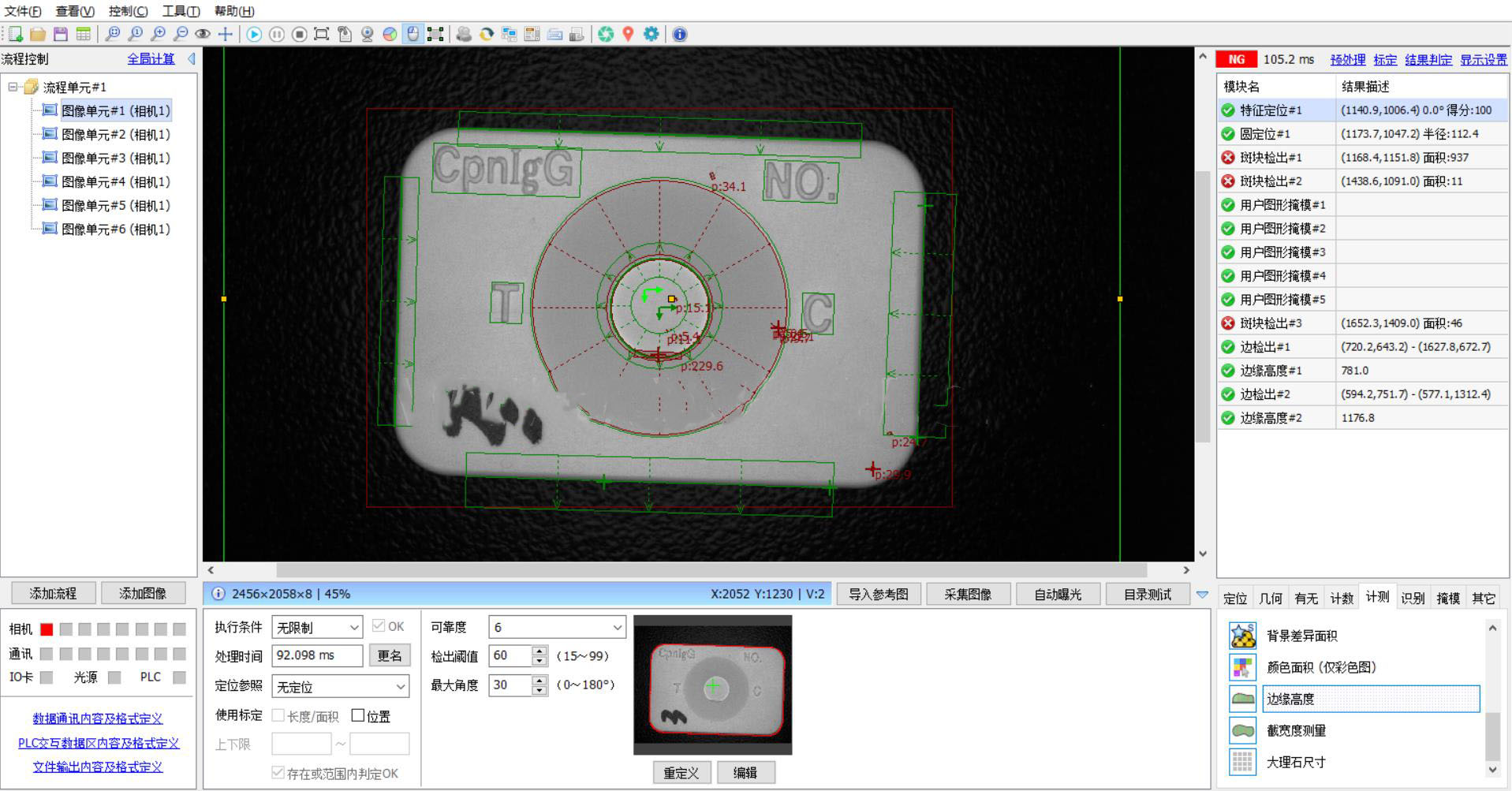1512x791 pixels.
Task: Open the 帮助(H) menu
Action: click(234, 11)
